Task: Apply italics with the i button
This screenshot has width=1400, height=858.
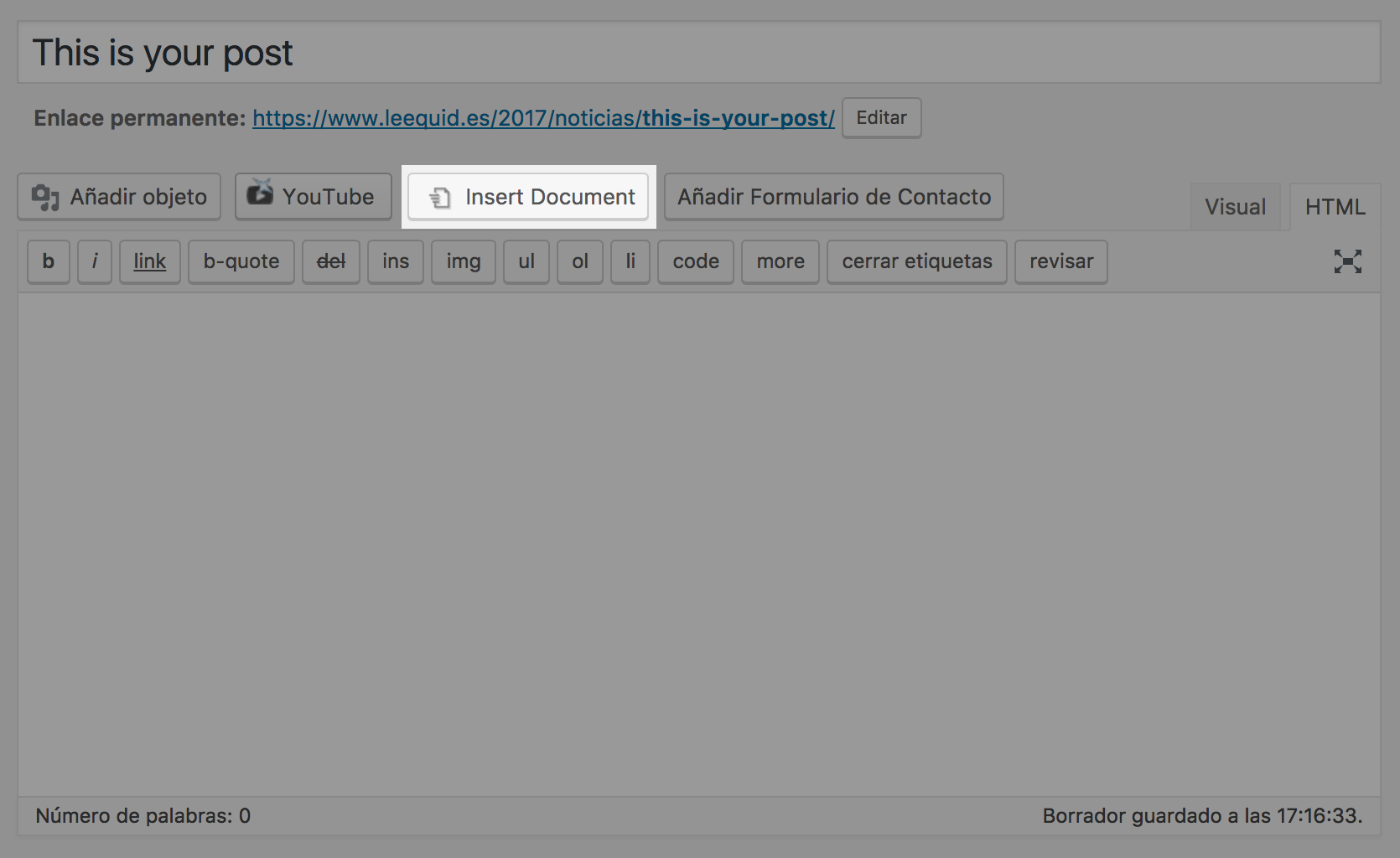Action: pos(95,261)
